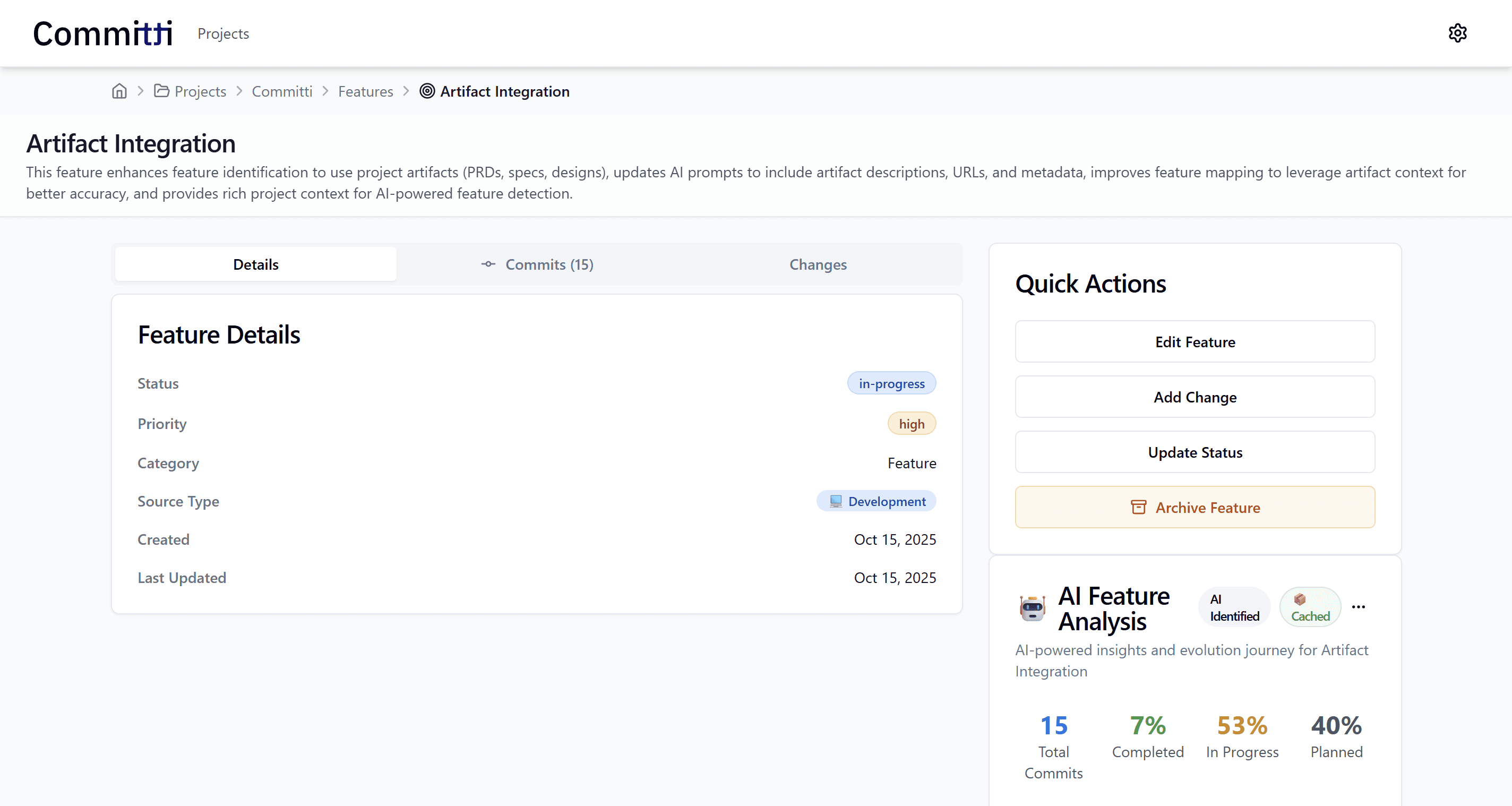Go to Features in the breadcrumb

[x=365, y=91]
